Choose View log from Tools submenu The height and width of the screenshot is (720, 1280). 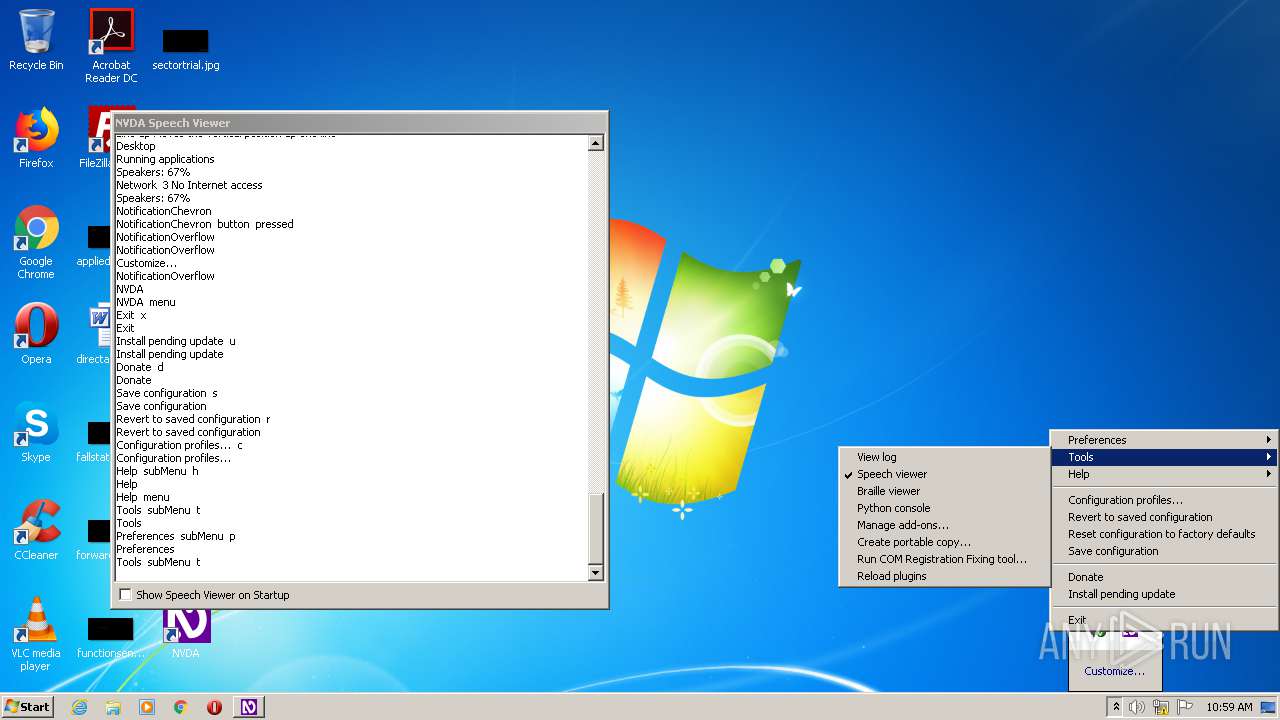943,457
